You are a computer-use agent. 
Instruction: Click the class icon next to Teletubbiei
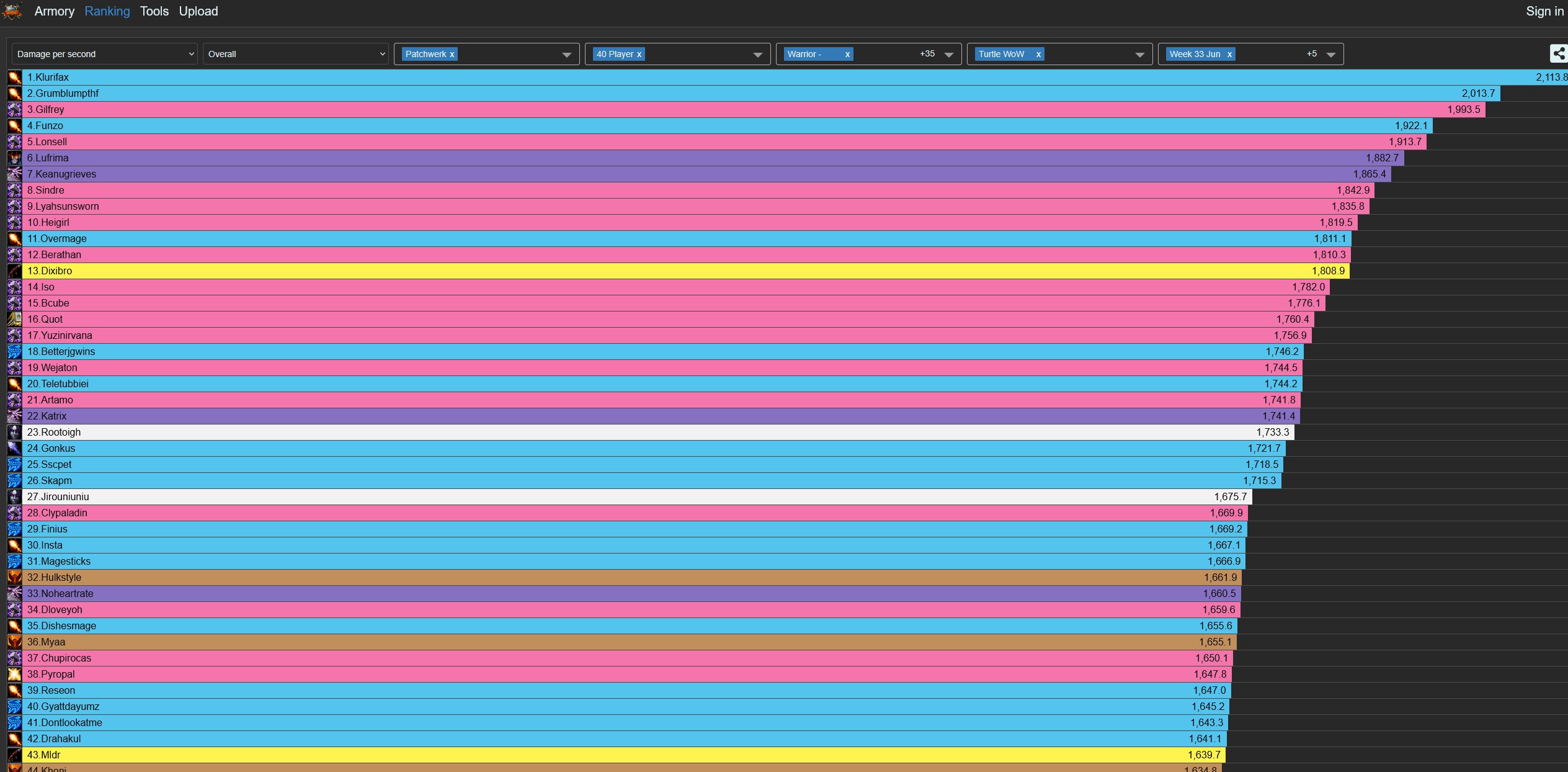point(14,384)
